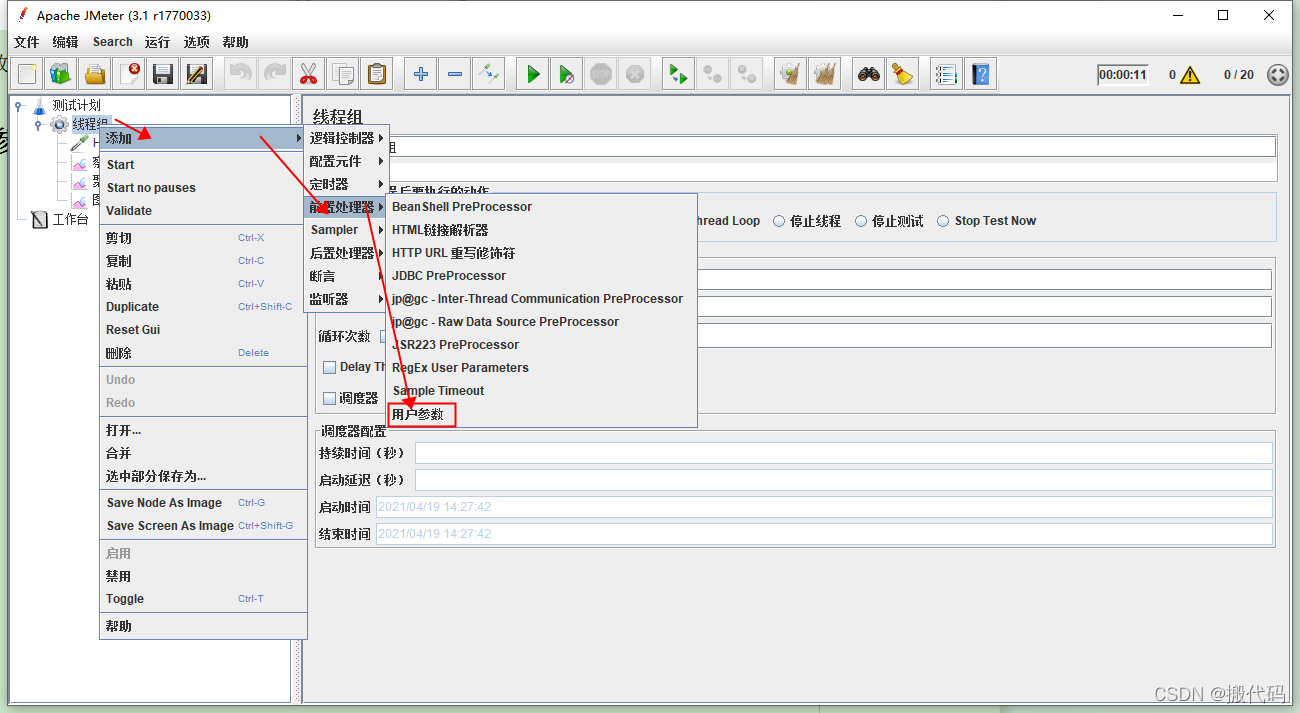Click the Open file folder icon
1300x713 pixels.
point(95,74)
